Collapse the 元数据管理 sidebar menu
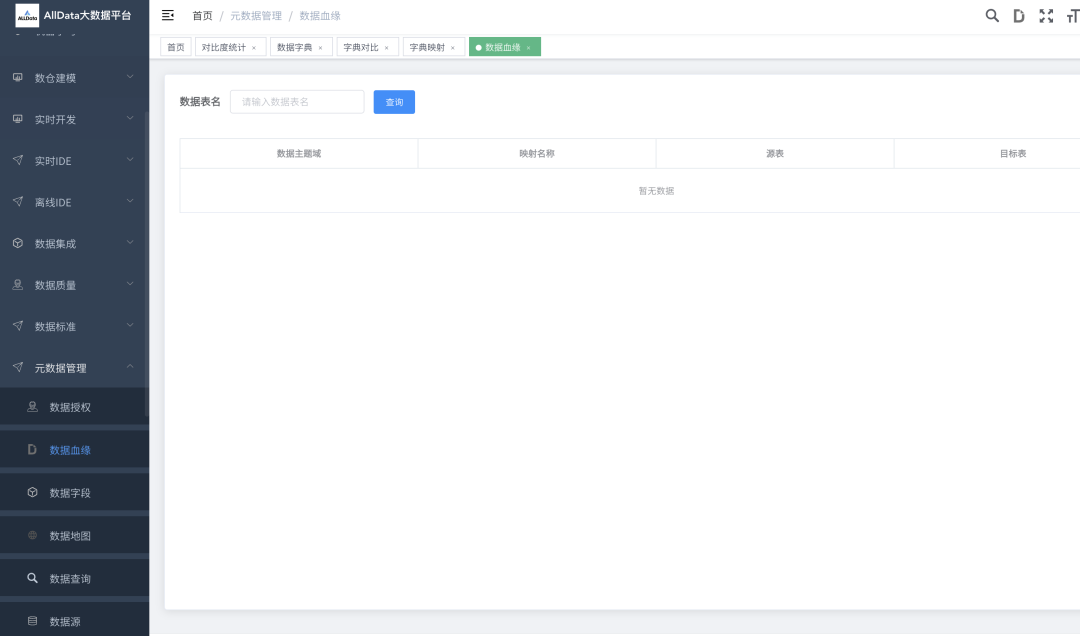The width and height of the screenshot is (1080, 636). coord(74,368)
